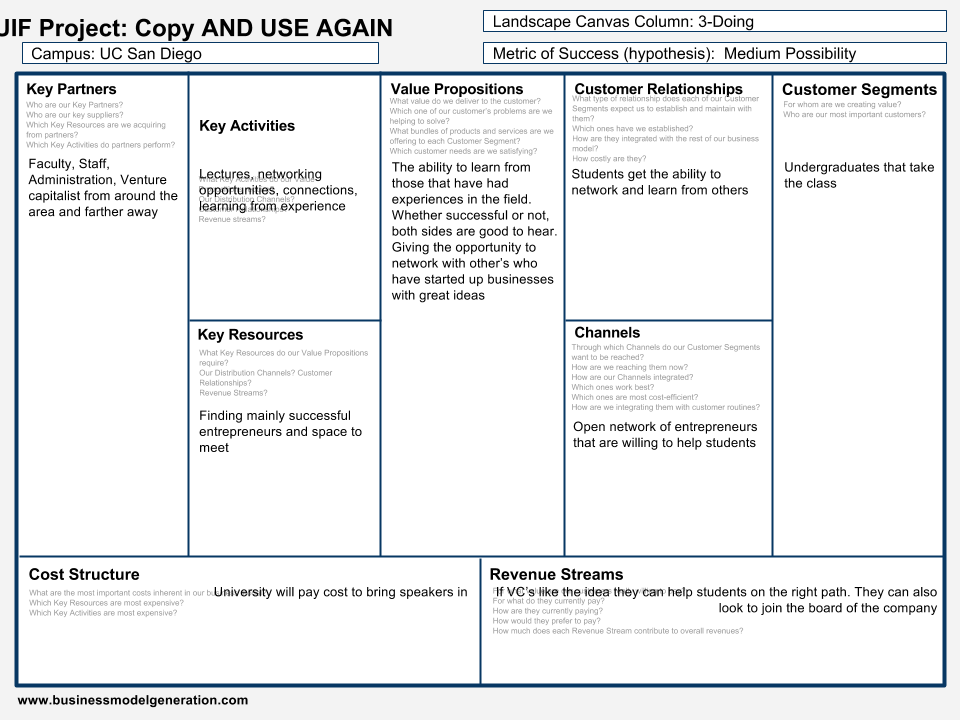
Task: Select the project title 'Copy AND USE AGAIN'
Action: (264, 28)
